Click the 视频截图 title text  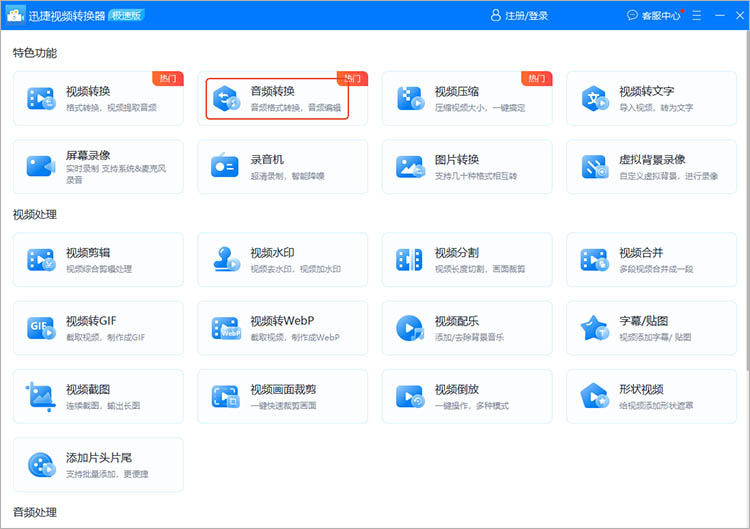(x=88, y=389)
